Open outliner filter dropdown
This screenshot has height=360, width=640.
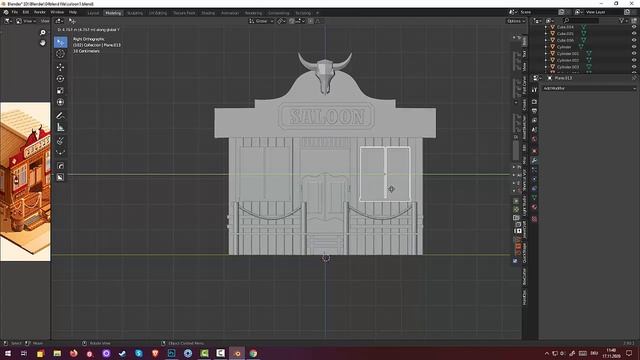click(x=623, y=20)
